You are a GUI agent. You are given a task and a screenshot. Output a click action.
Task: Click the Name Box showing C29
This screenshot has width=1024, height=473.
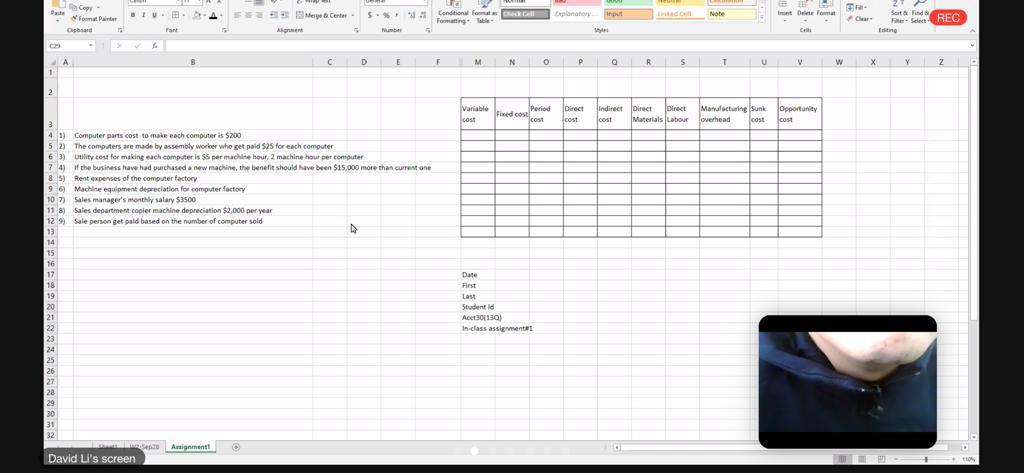click(65, 46)
